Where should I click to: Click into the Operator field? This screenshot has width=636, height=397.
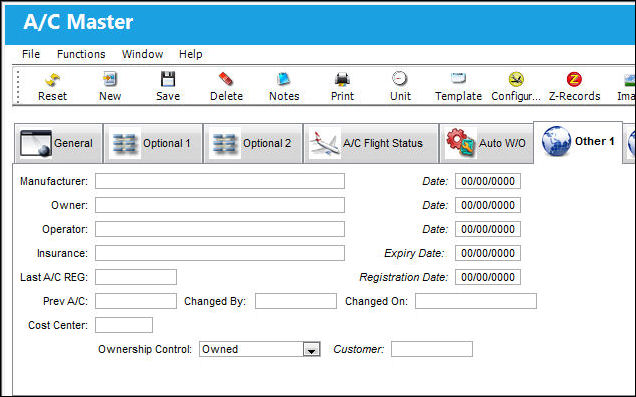[x=220, y=229]
